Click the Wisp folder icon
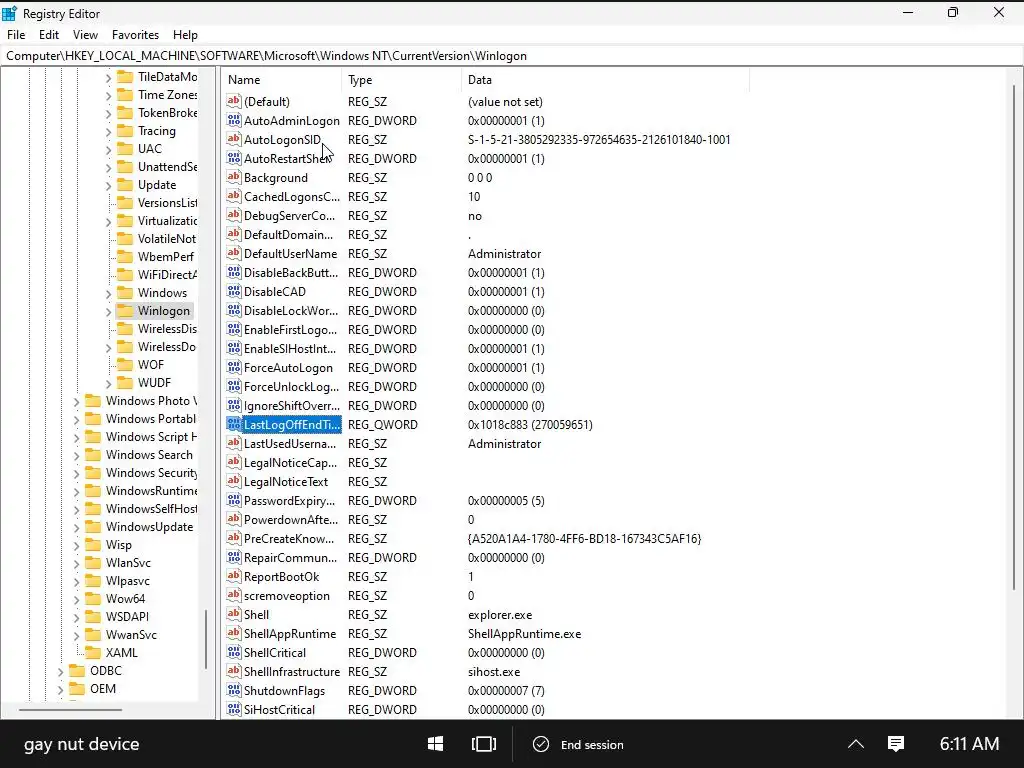 [x=93, y=544]
